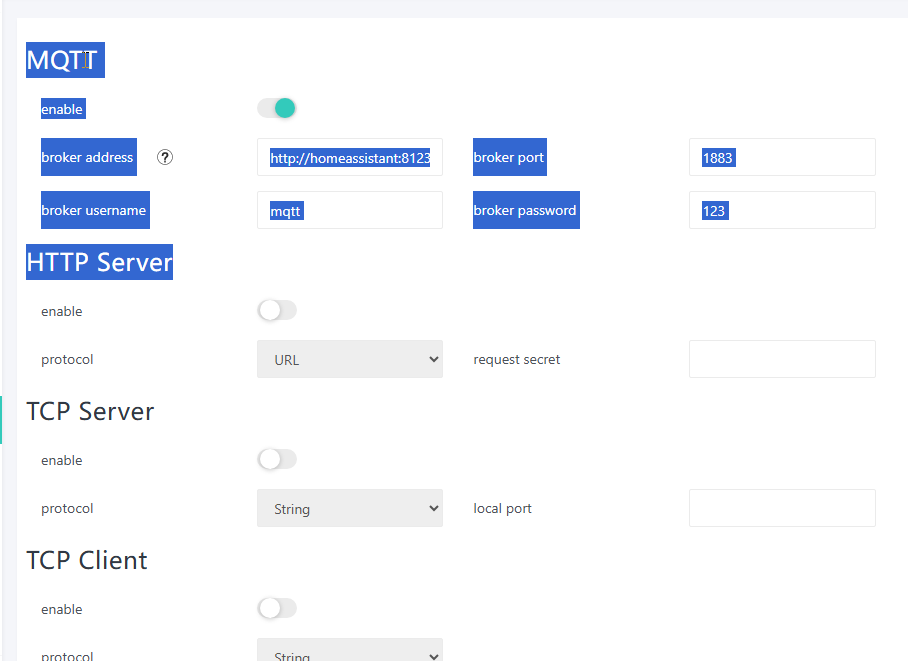Screen dimensions: 908x661
Task: Click the broker address help icon
Action: tap(165, 157)
